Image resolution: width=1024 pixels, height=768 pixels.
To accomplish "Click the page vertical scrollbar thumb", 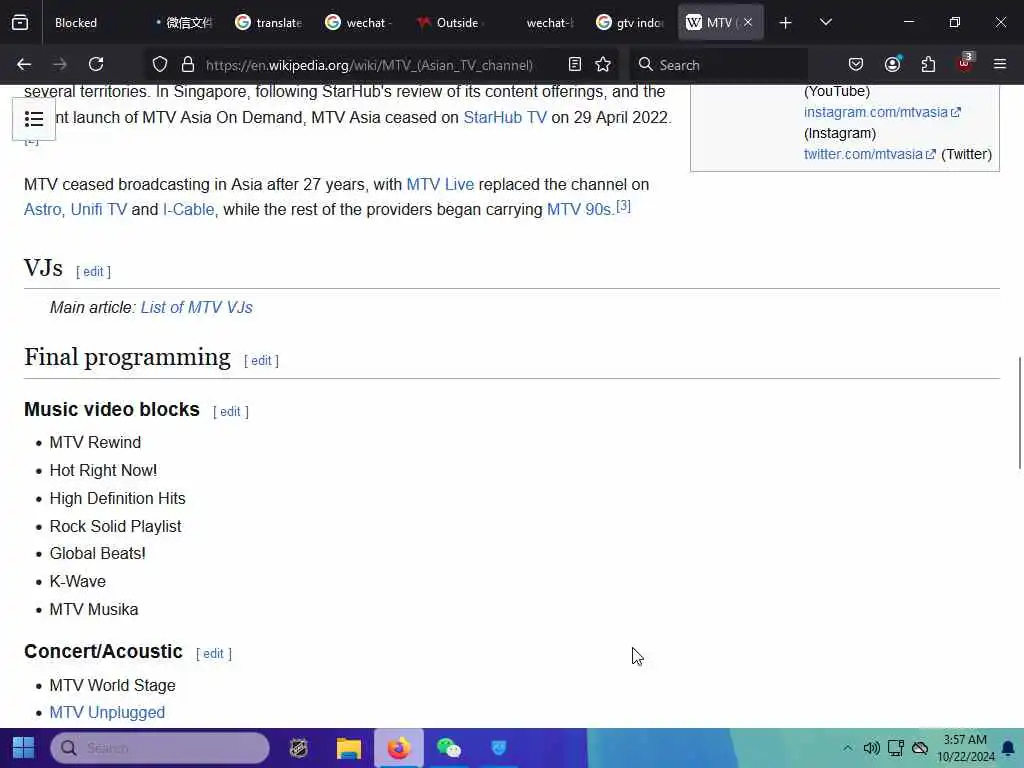I will coord(1019,413).
